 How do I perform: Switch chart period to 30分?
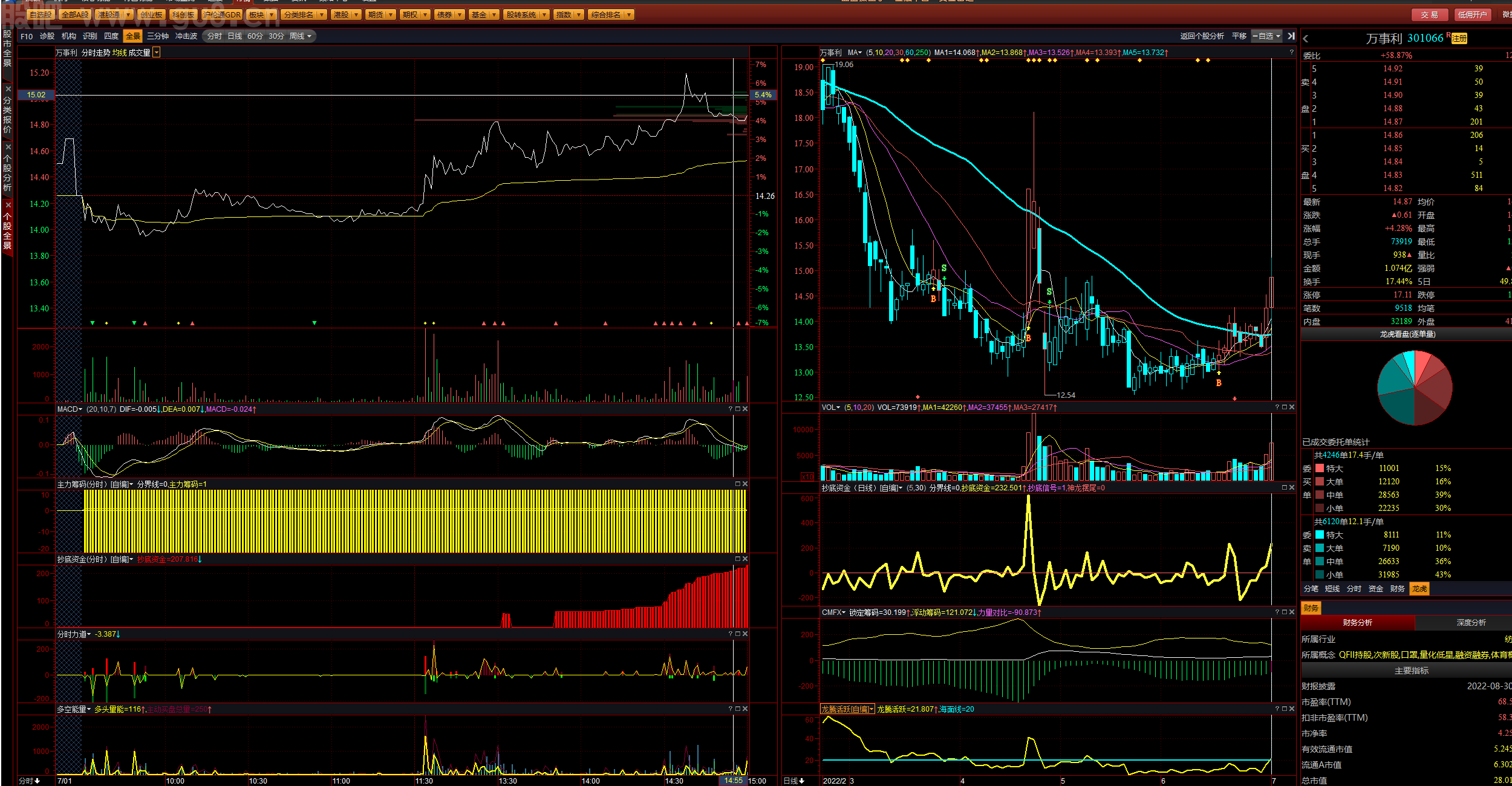(276, 37)
